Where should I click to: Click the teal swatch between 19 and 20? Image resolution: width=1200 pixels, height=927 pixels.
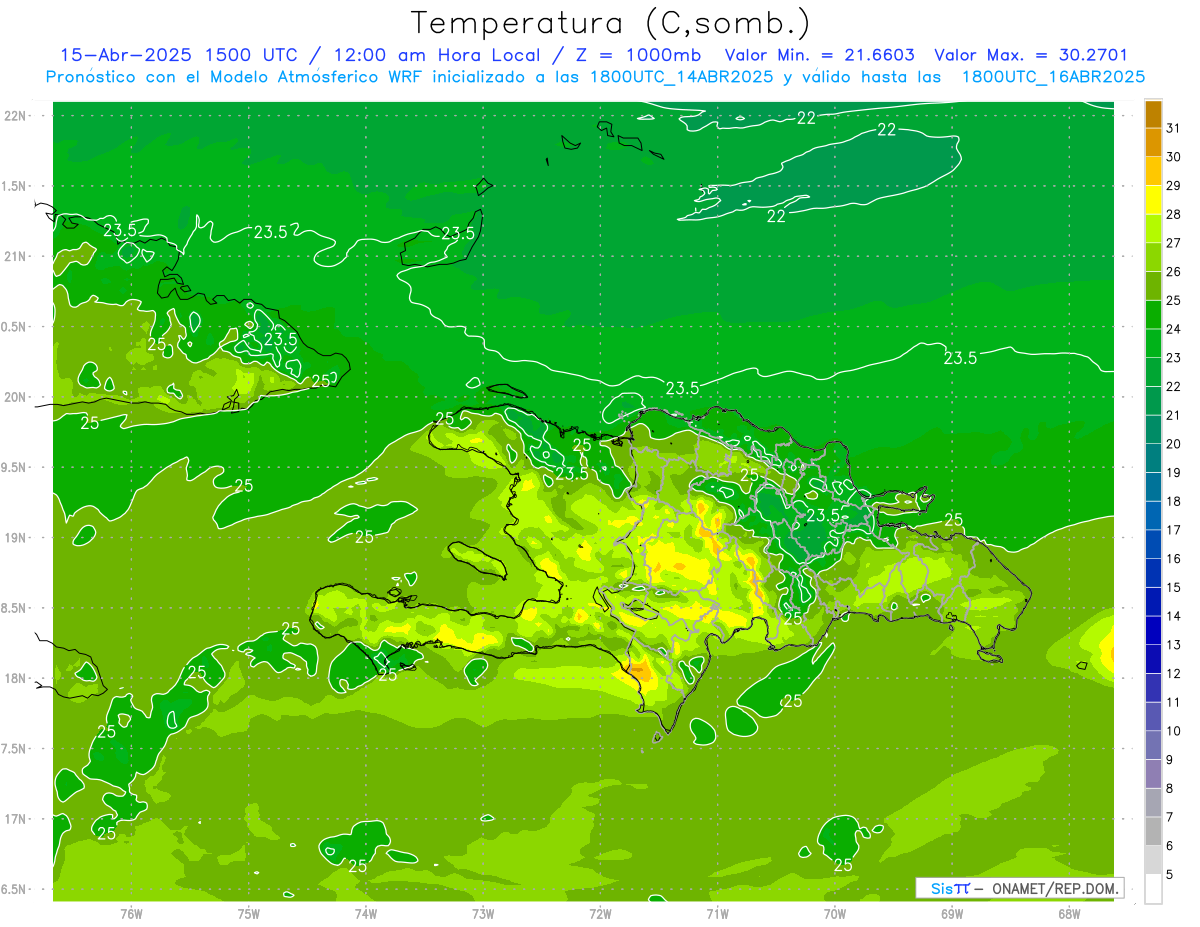1153,459
